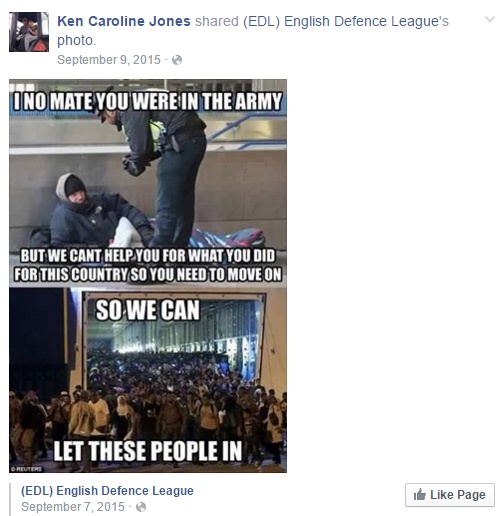The image size is (504, 516).
Task: Click the 'LET THESE PEOPLE IN' caption in the photo
Action: (x=148, y=451)
